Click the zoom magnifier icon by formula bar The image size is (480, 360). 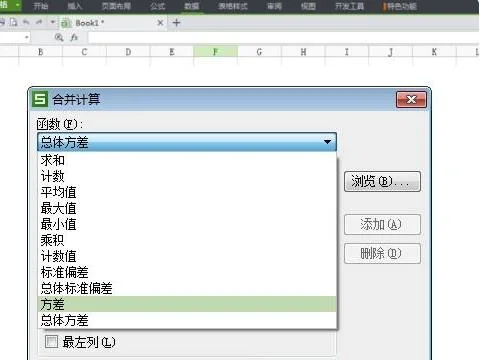(59, 37)
